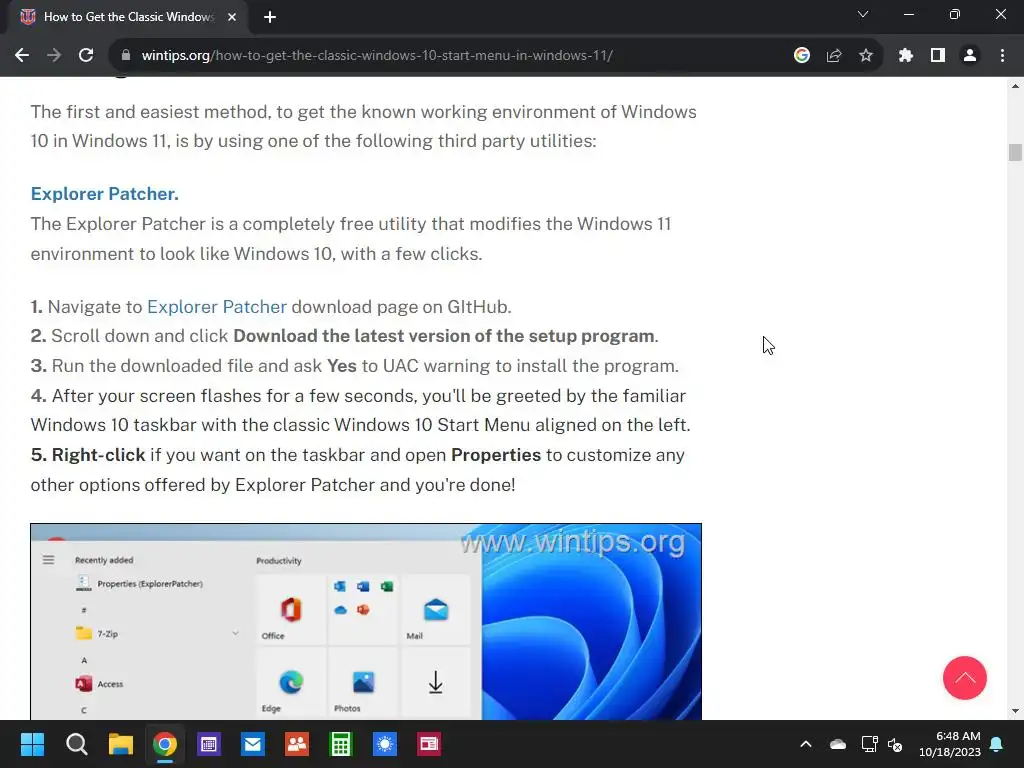Click the red scroll-to-top button
This screenshot has height=768, width=1024.
965,678
